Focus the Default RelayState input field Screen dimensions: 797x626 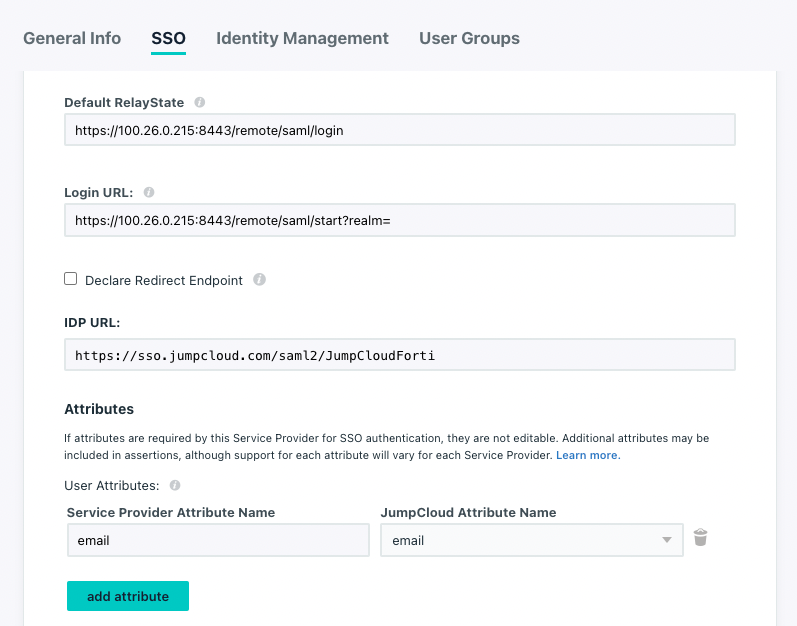(400, 130)
